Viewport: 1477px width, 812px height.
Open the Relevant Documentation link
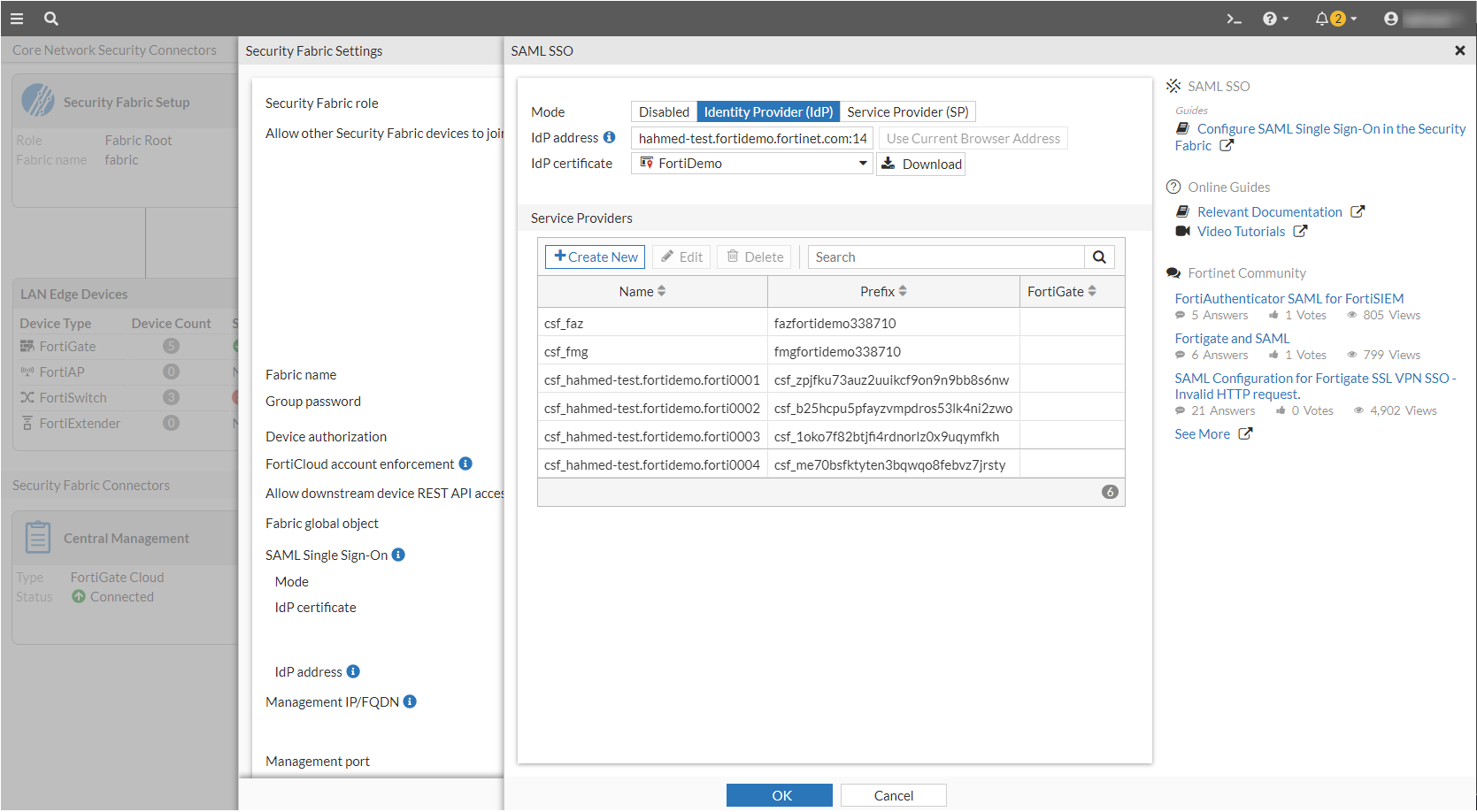[x=1268, y=211]
